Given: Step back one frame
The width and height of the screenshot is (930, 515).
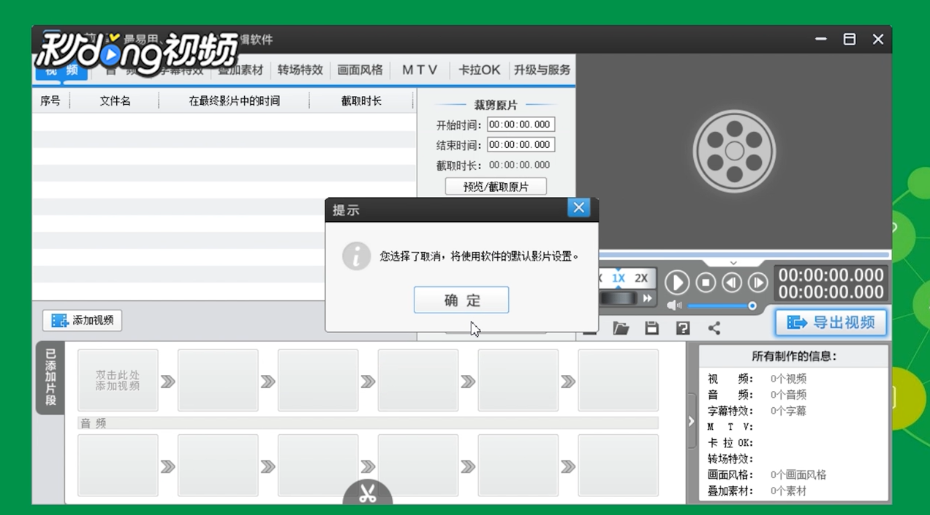Looking at the screenshot, I should click(732, 282).
